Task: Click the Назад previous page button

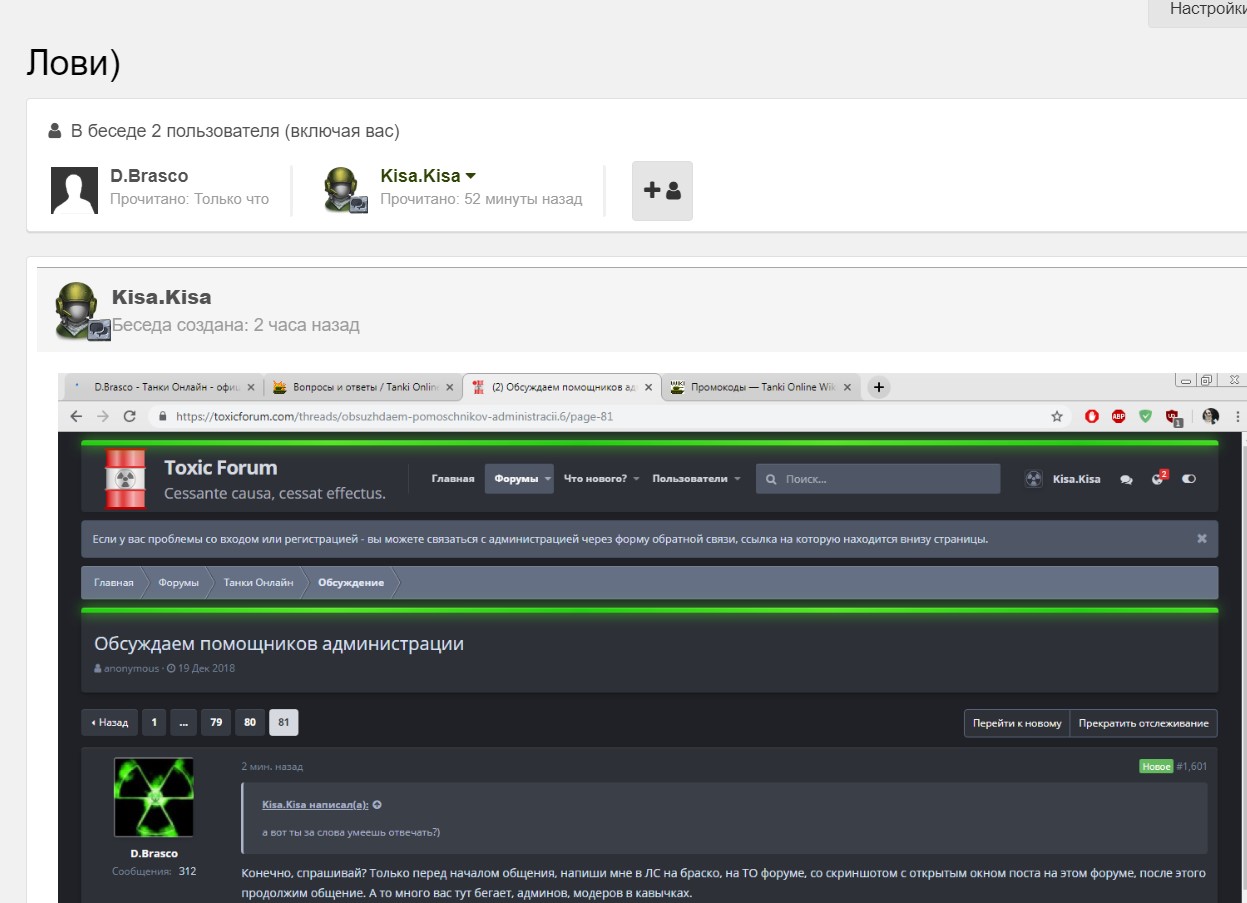Action: tap(110, 722)
